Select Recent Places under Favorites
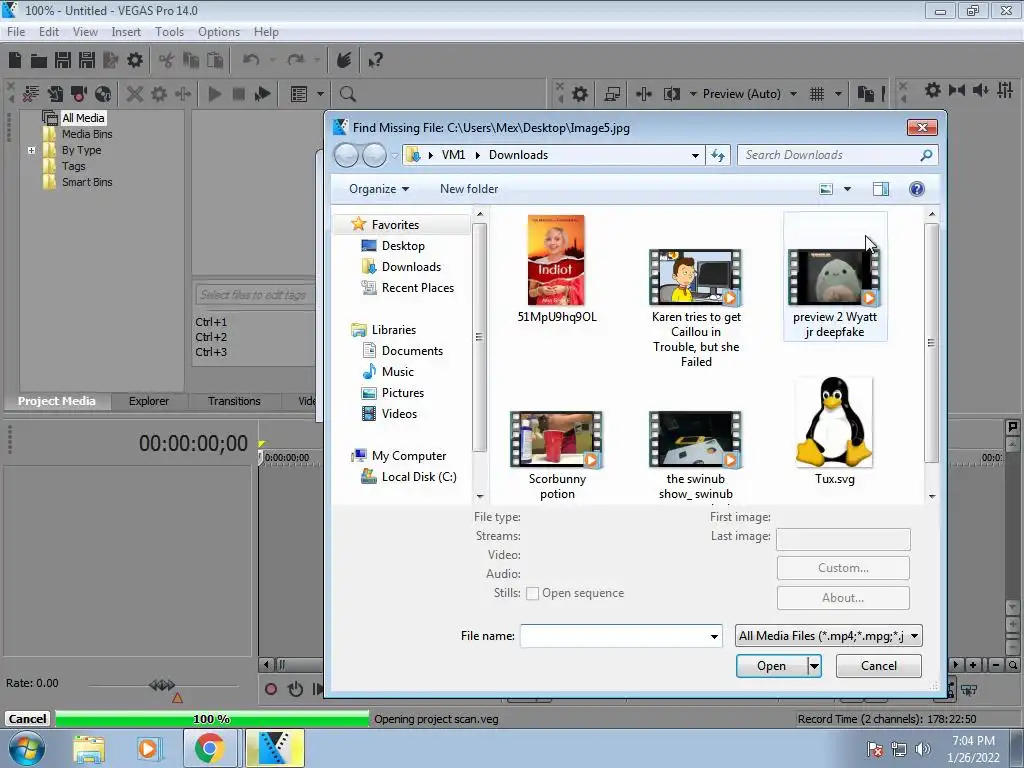 click(417, 288)
